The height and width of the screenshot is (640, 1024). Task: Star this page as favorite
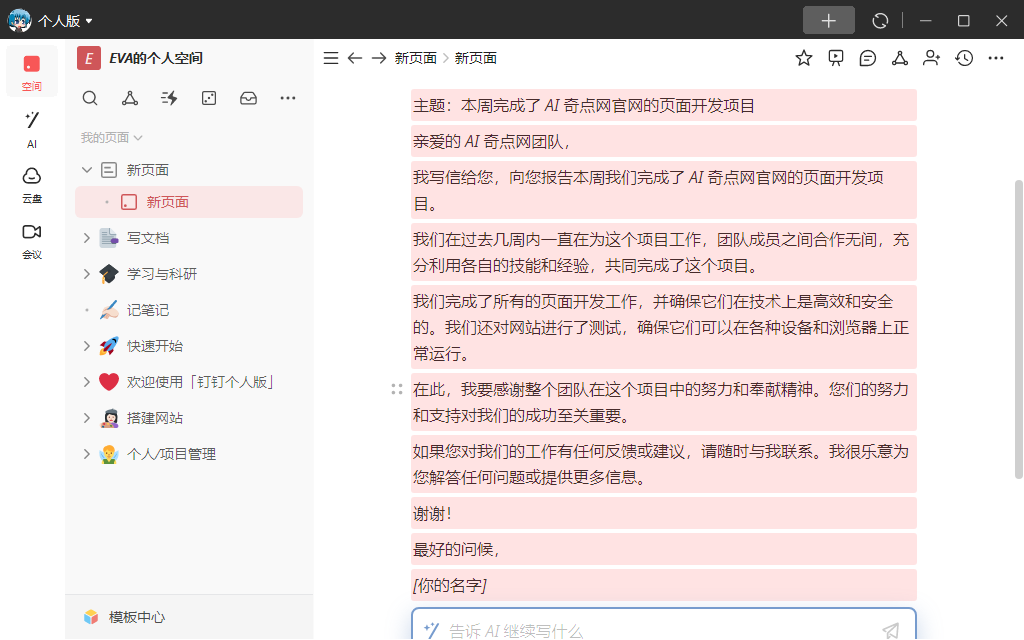click(804, 58)
